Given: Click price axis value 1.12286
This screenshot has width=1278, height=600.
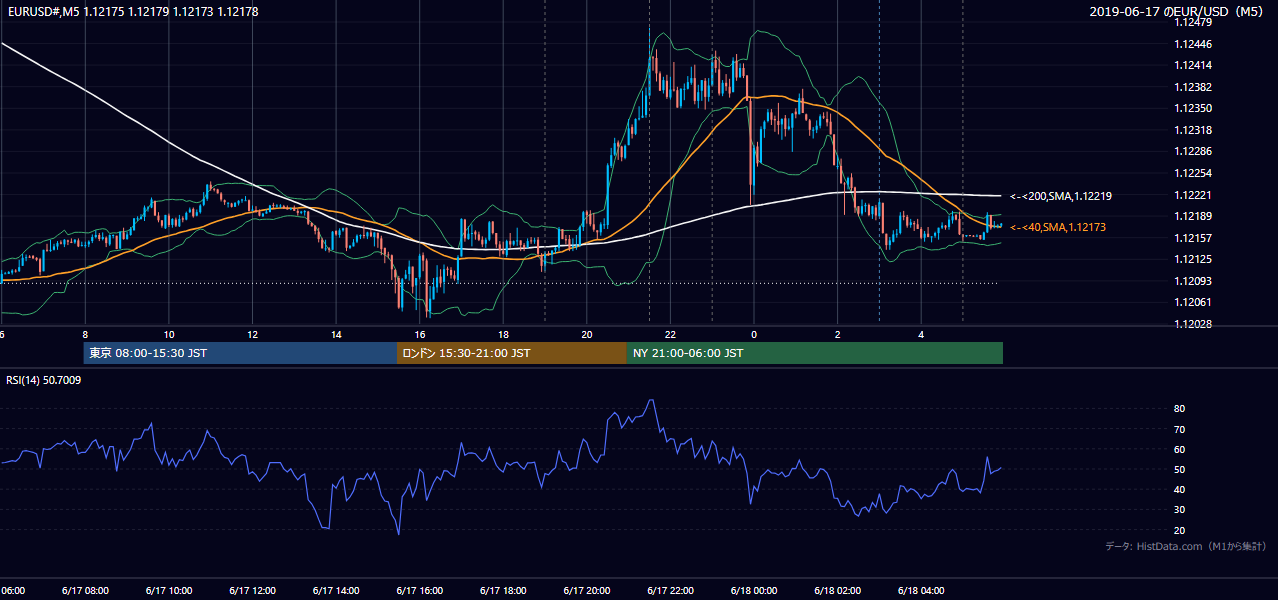Looking at the screenshot, I should [1192, 151].
